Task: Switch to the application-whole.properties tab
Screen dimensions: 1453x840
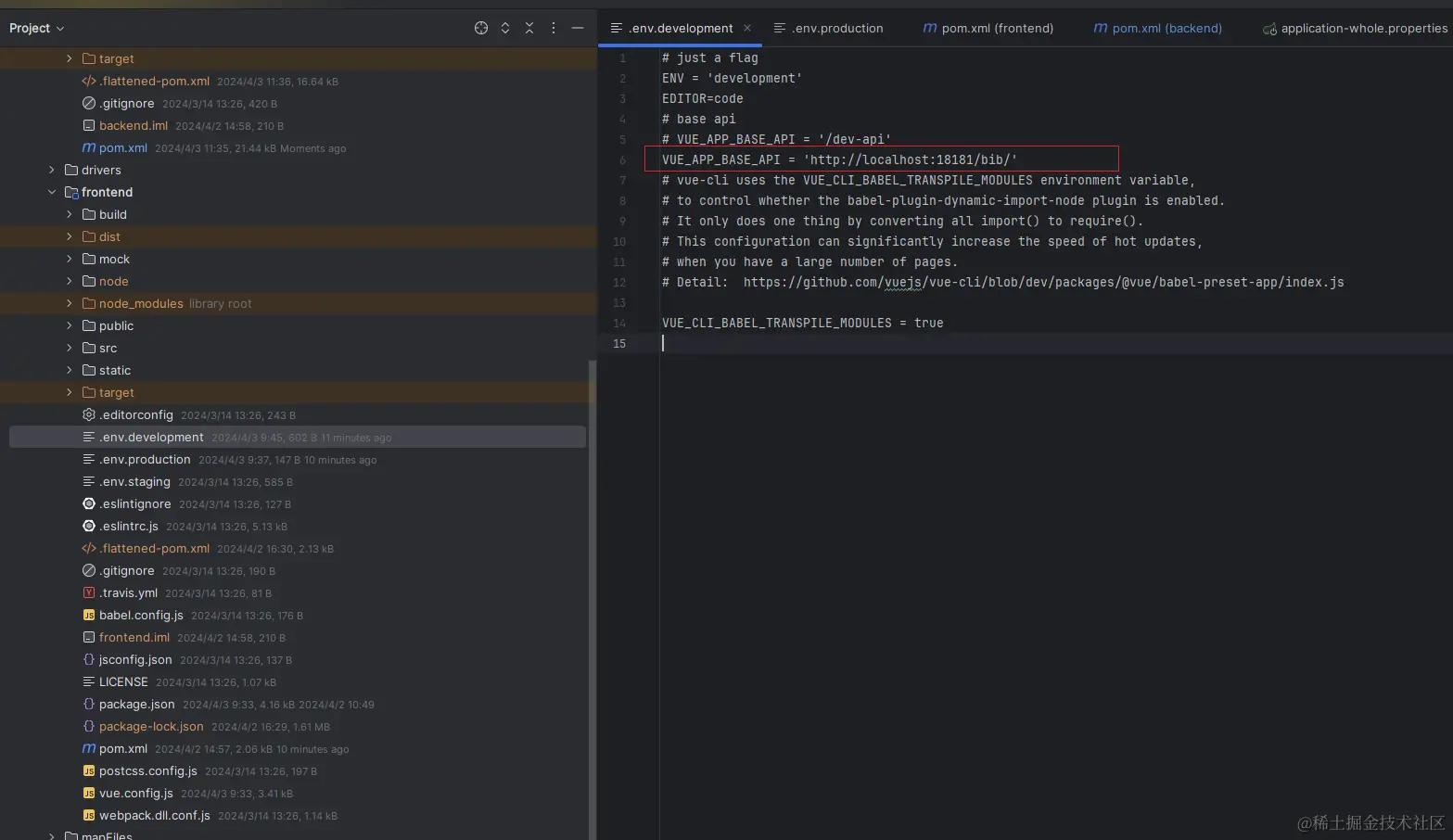Action: (x=1354, y=28)
